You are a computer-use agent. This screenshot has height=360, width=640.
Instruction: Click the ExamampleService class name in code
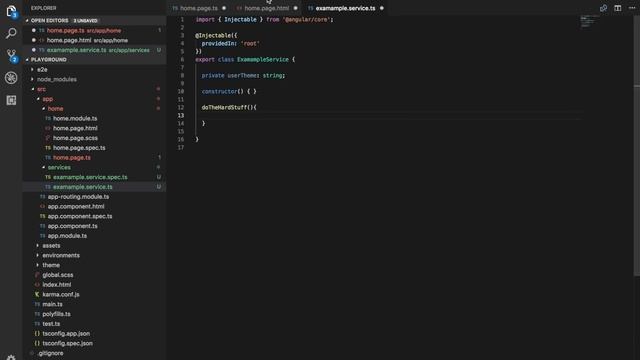[x=262, y=60]
